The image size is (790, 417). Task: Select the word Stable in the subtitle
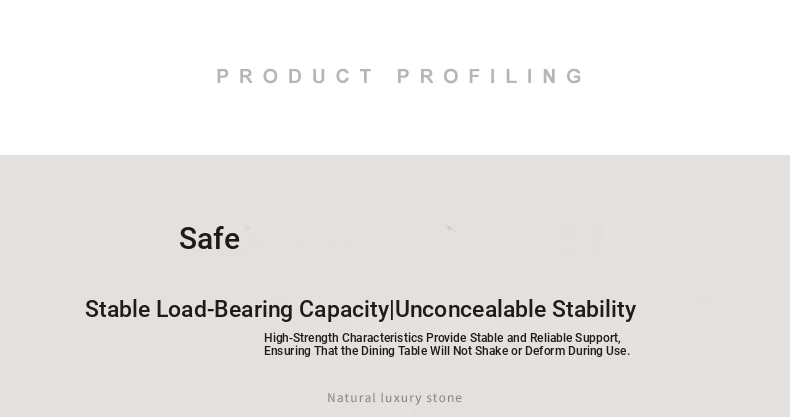point(117,309)
